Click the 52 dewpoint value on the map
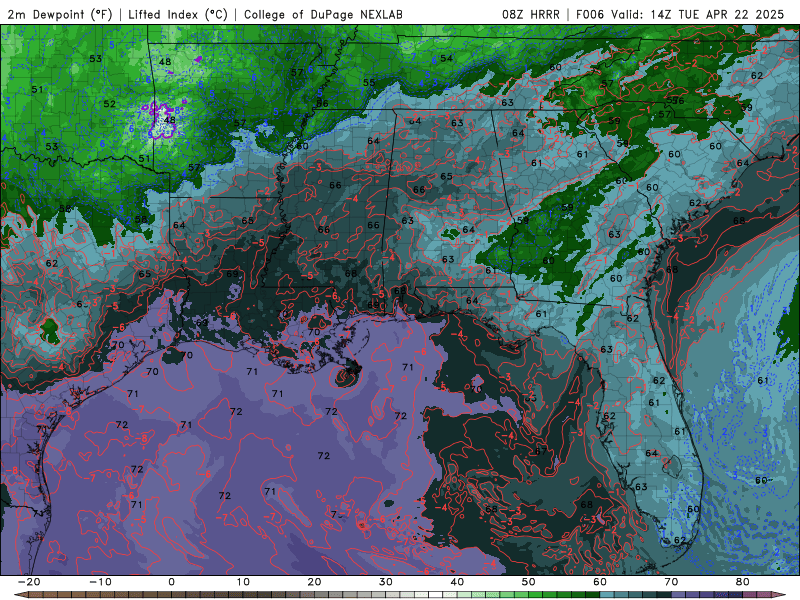This screenshot has width=800, height=600. (110, 104)
